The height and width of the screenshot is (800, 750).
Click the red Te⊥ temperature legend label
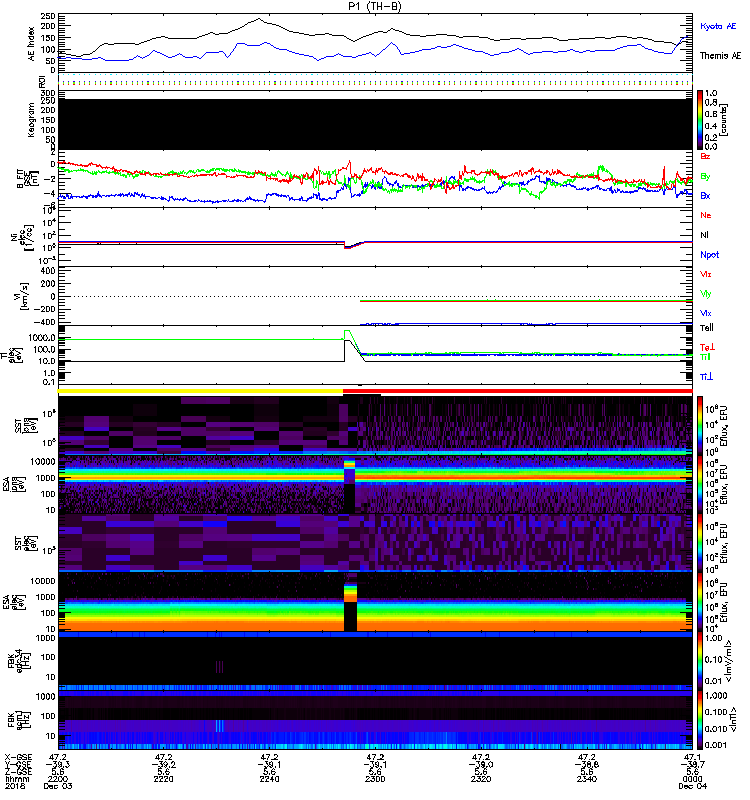pos(707,347)
